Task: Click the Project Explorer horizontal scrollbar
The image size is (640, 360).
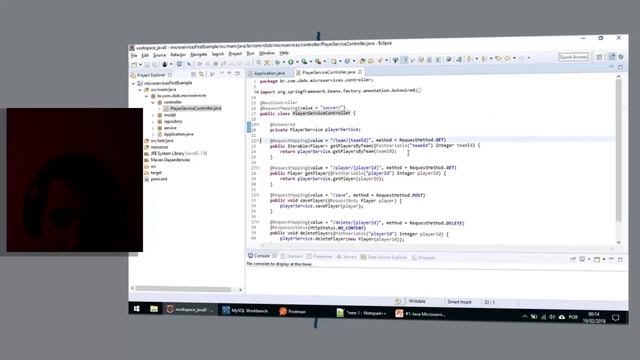Action: [x=183, y=289]
